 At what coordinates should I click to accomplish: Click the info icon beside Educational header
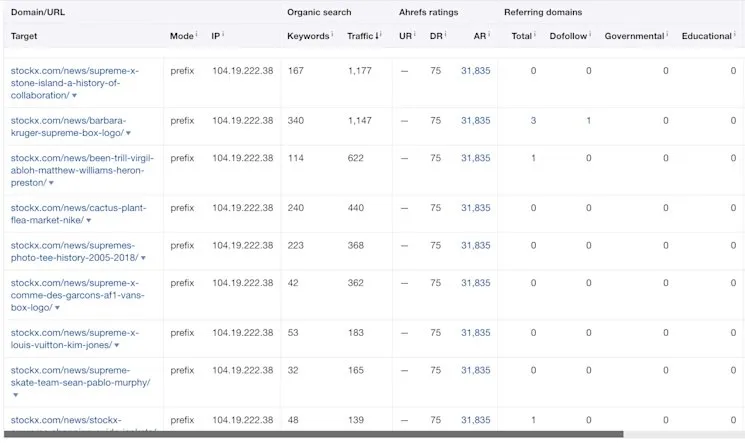pyautogui.click(x=735, y=34)
